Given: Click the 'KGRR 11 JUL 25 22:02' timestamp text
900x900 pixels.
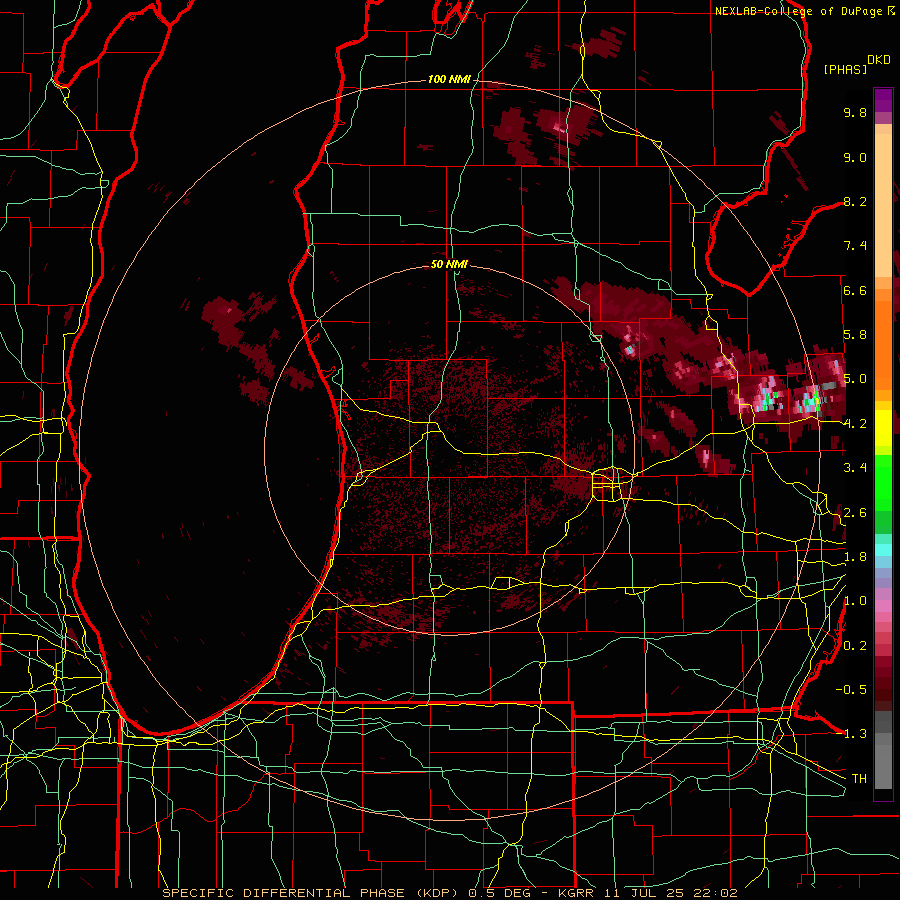Looking at the screenshot, I should tap(647, 893).
